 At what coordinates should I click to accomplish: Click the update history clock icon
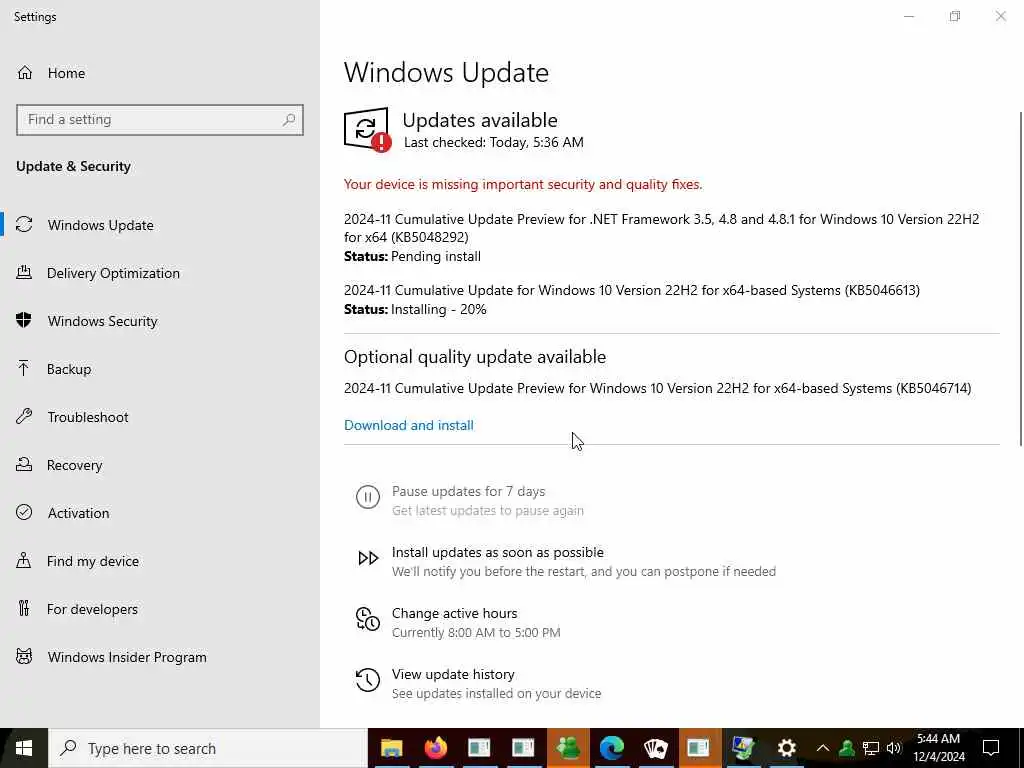tap(368, 680)
